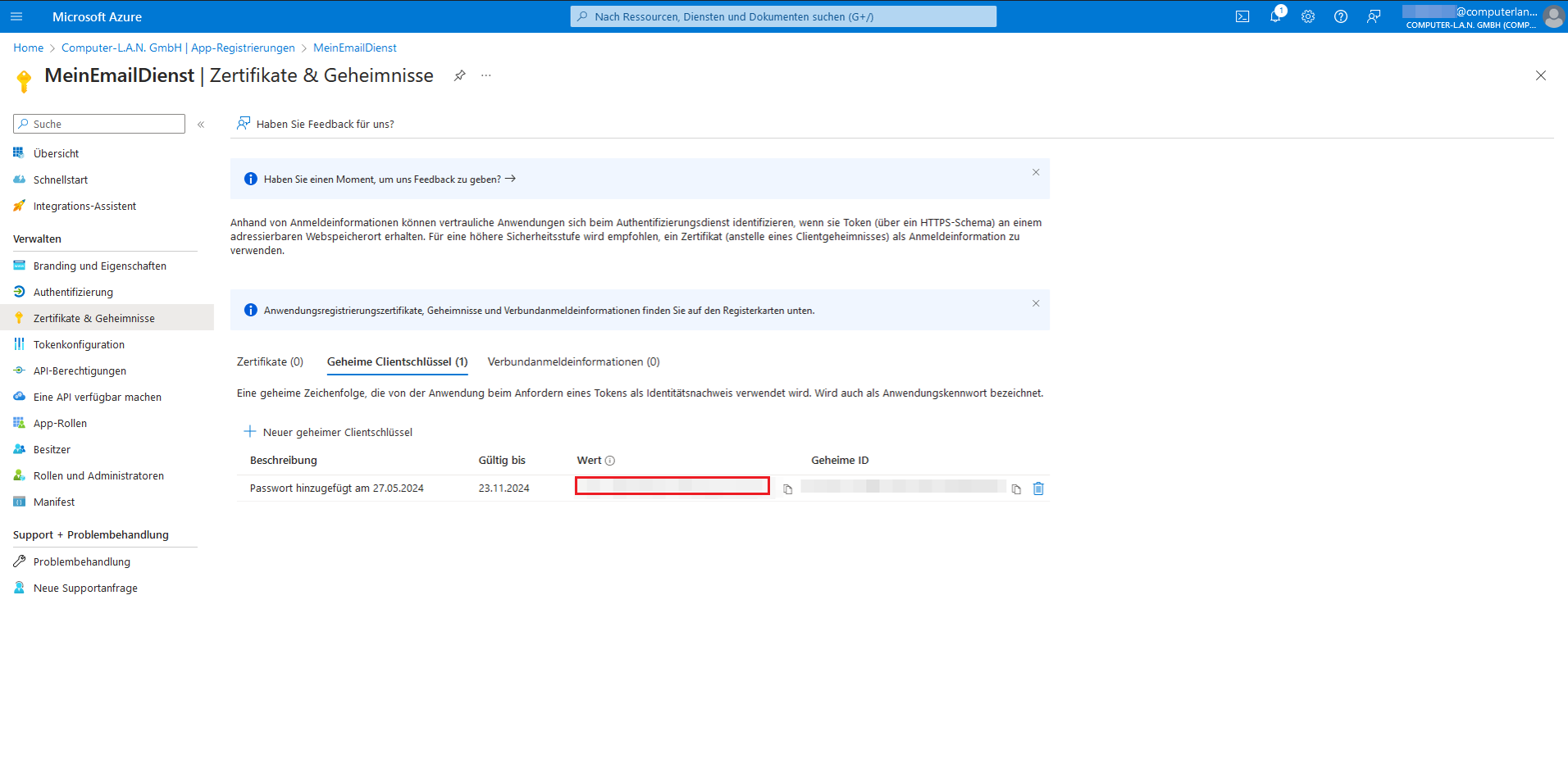Copy the Geheime ID to clipboard
The height and width of the screenshot is (768, 1568).
1016,489
